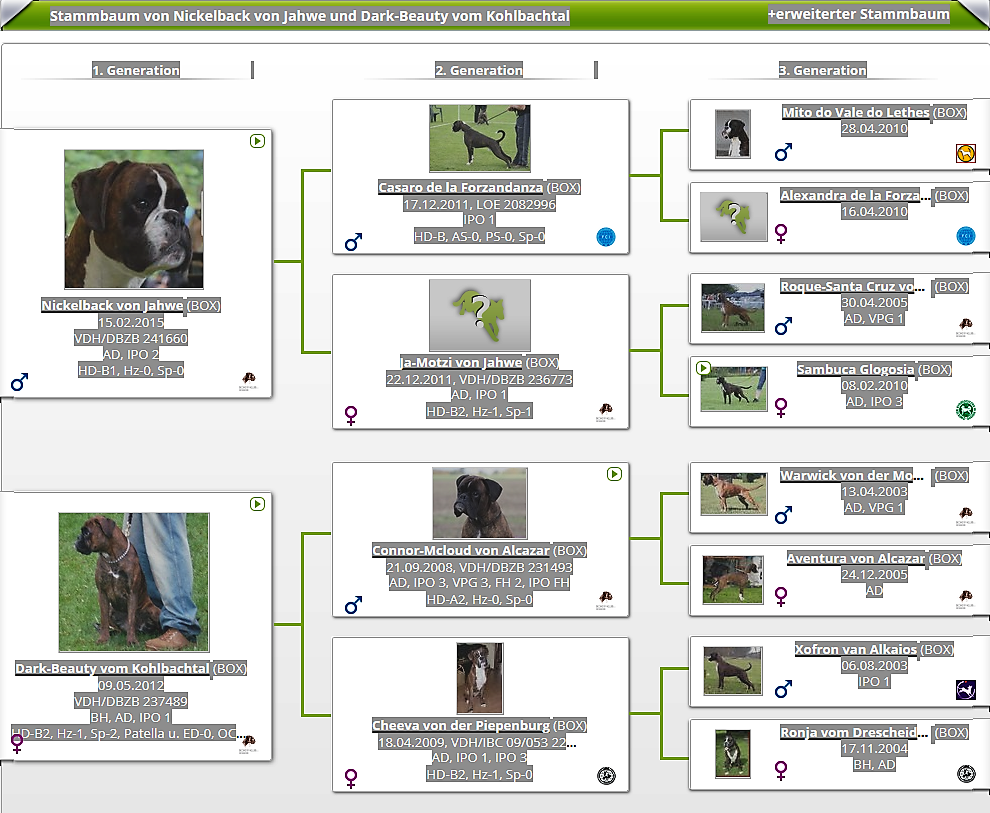Expand the '+erweiterter Stammbaum' pedigree
This screenshot has width=990, height=813.
point(858,15)
